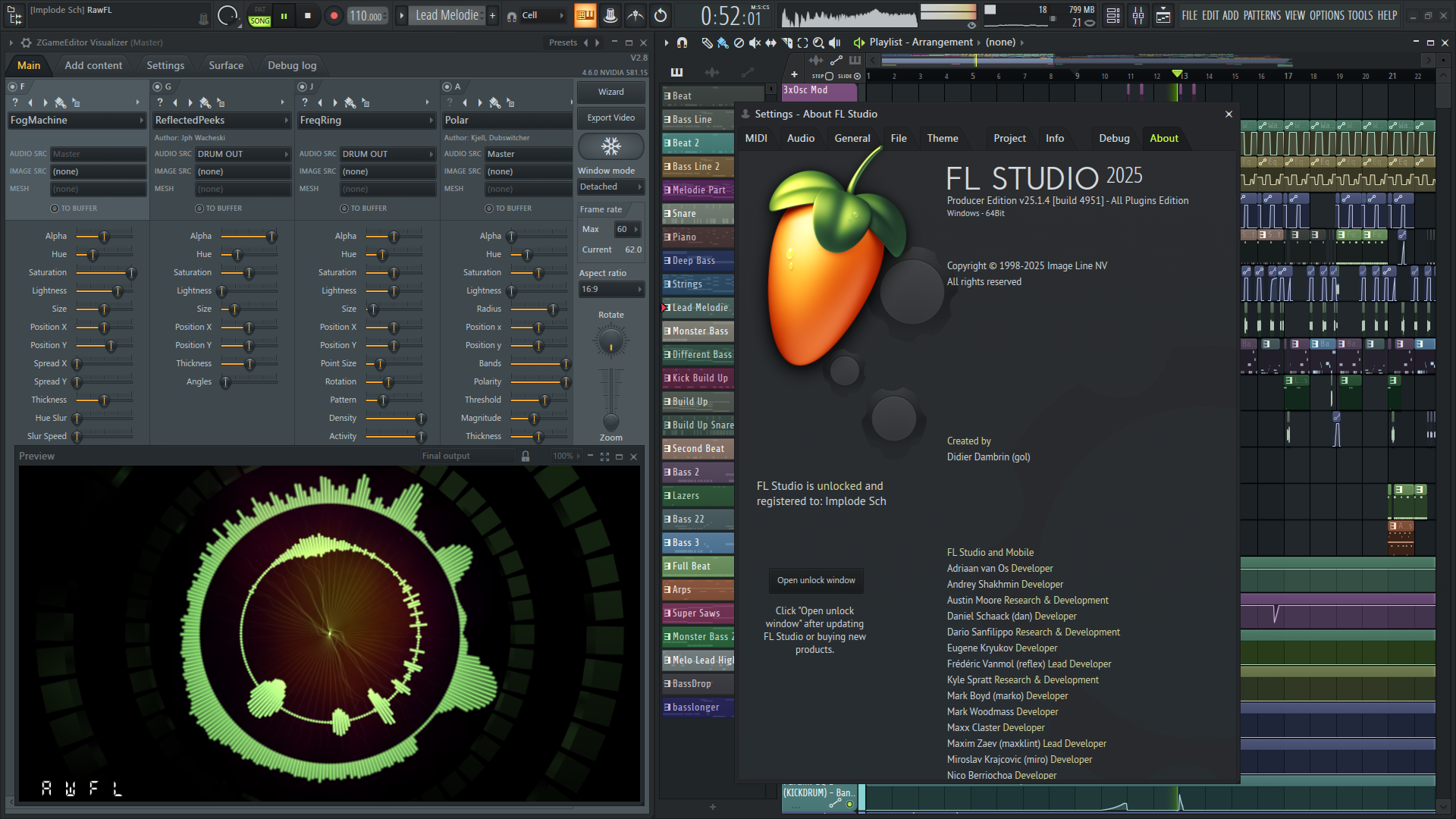Click the plus button next to Lead Melodie
The width and height of the screenshot is (1456, 819).
[492, 15]
